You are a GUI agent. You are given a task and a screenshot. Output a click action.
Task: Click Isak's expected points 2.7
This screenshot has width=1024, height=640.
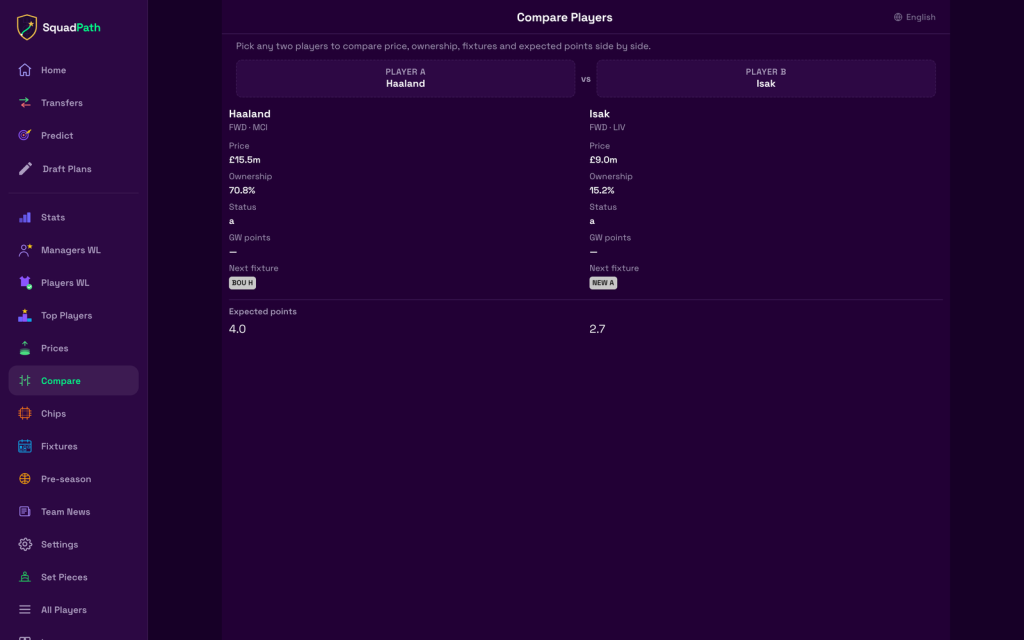point(598,328)
